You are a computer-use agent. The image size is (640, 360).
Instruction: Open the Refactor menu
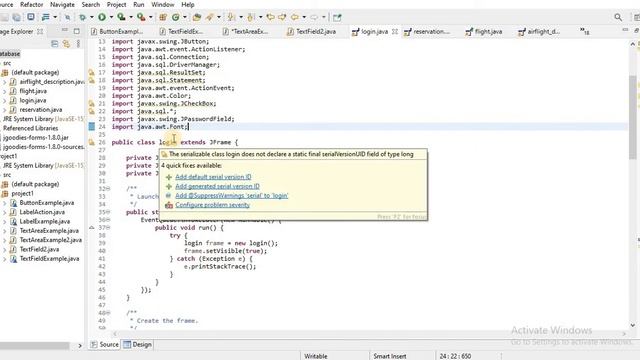coord(31,4)
